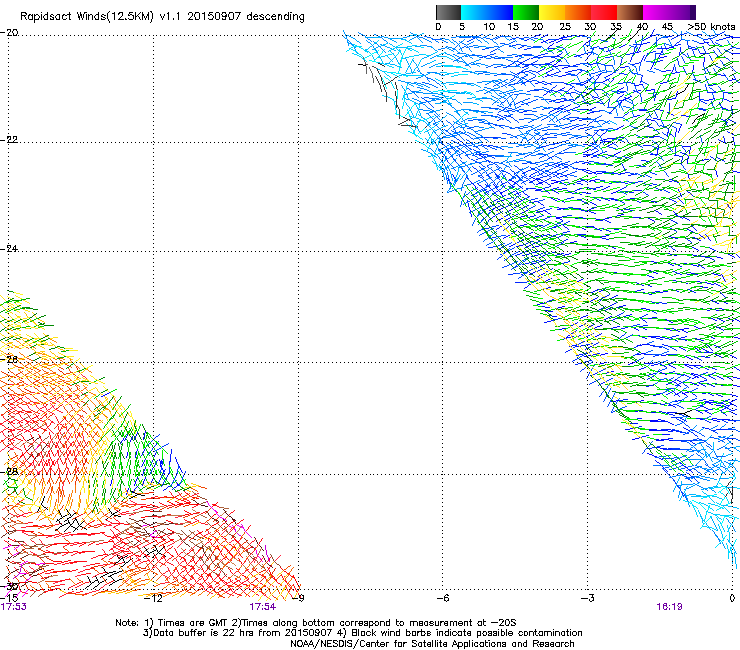
Task: Click the '-6' longitude axis label
Action: [x=443, y=598]
